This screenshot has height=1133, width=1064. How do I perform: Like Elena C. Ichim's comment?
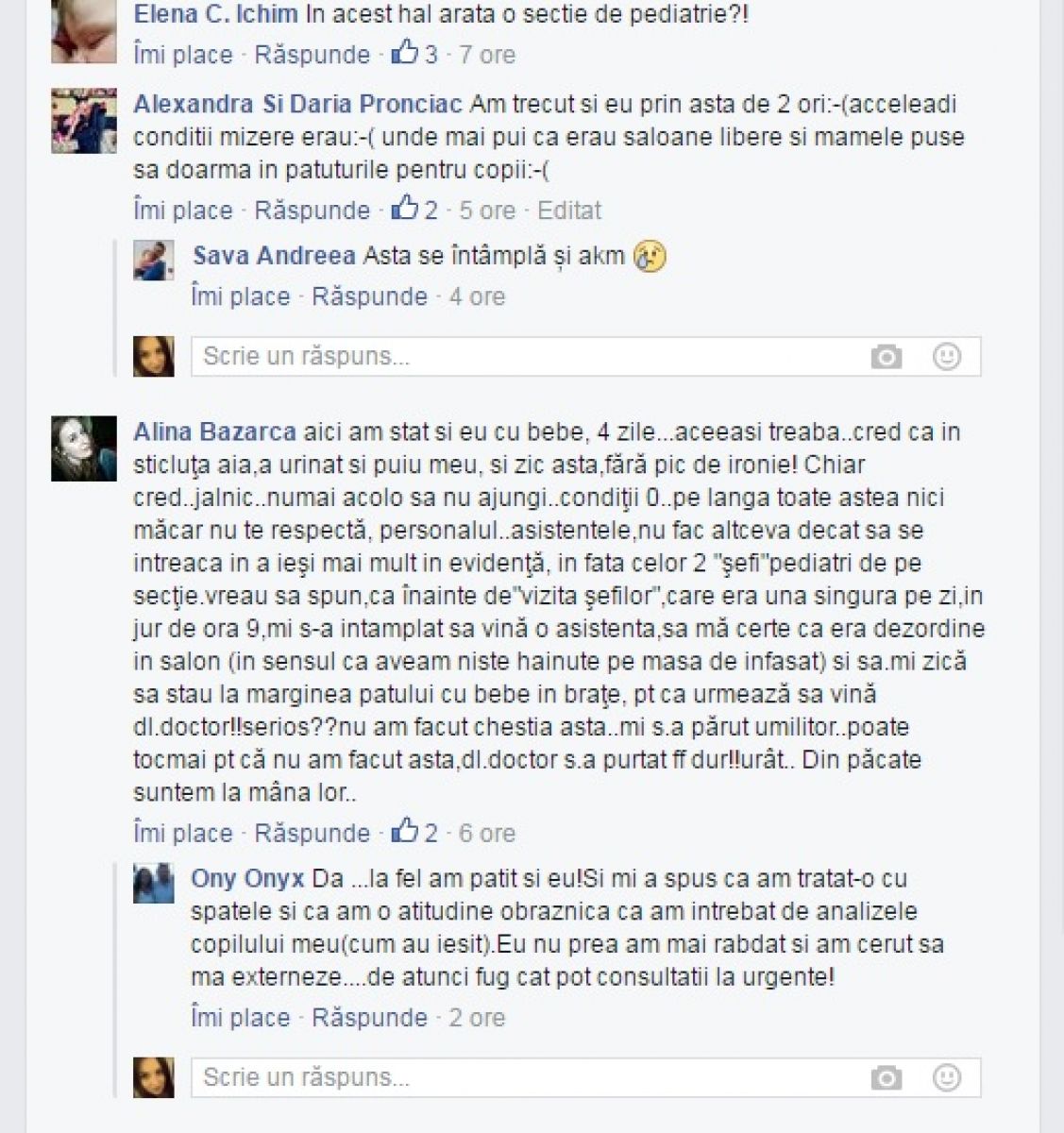183,55
